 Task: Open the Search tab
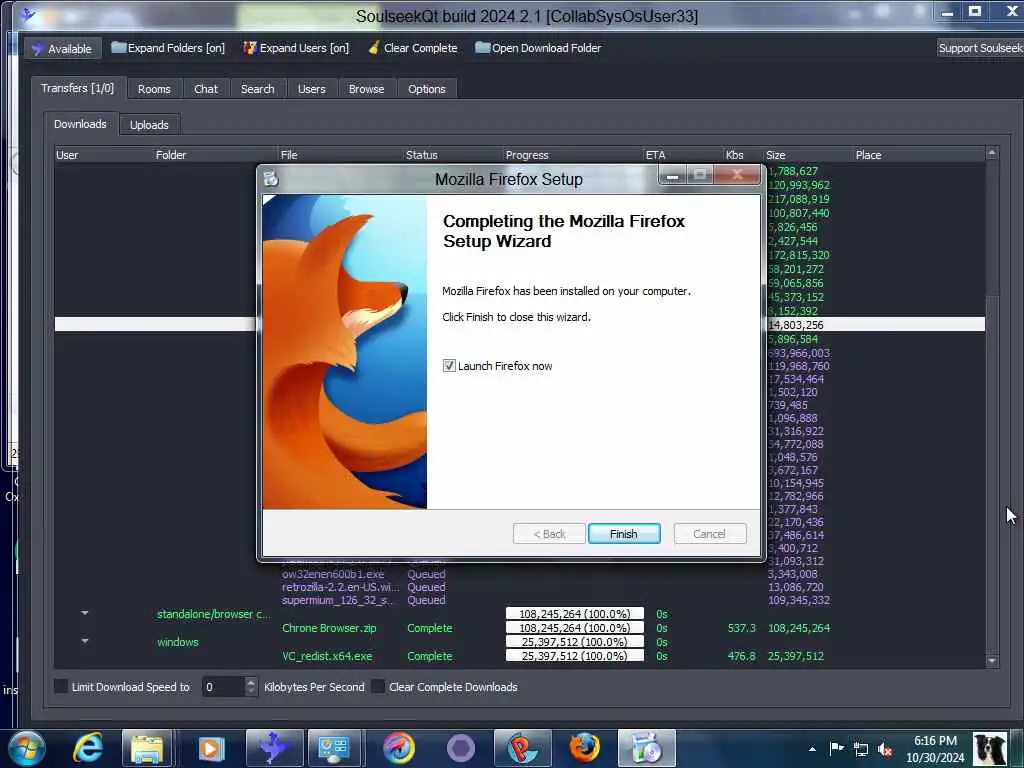[x=257, y=89]
